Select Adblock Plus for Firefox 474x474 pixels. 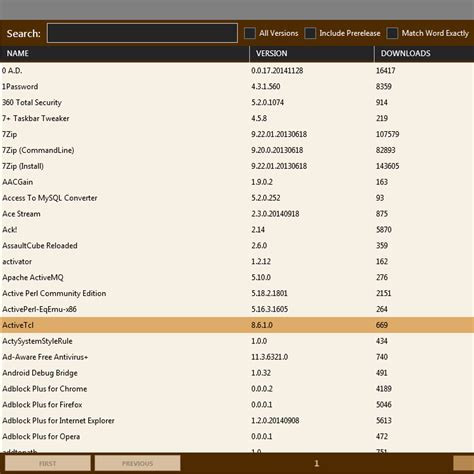237,405
